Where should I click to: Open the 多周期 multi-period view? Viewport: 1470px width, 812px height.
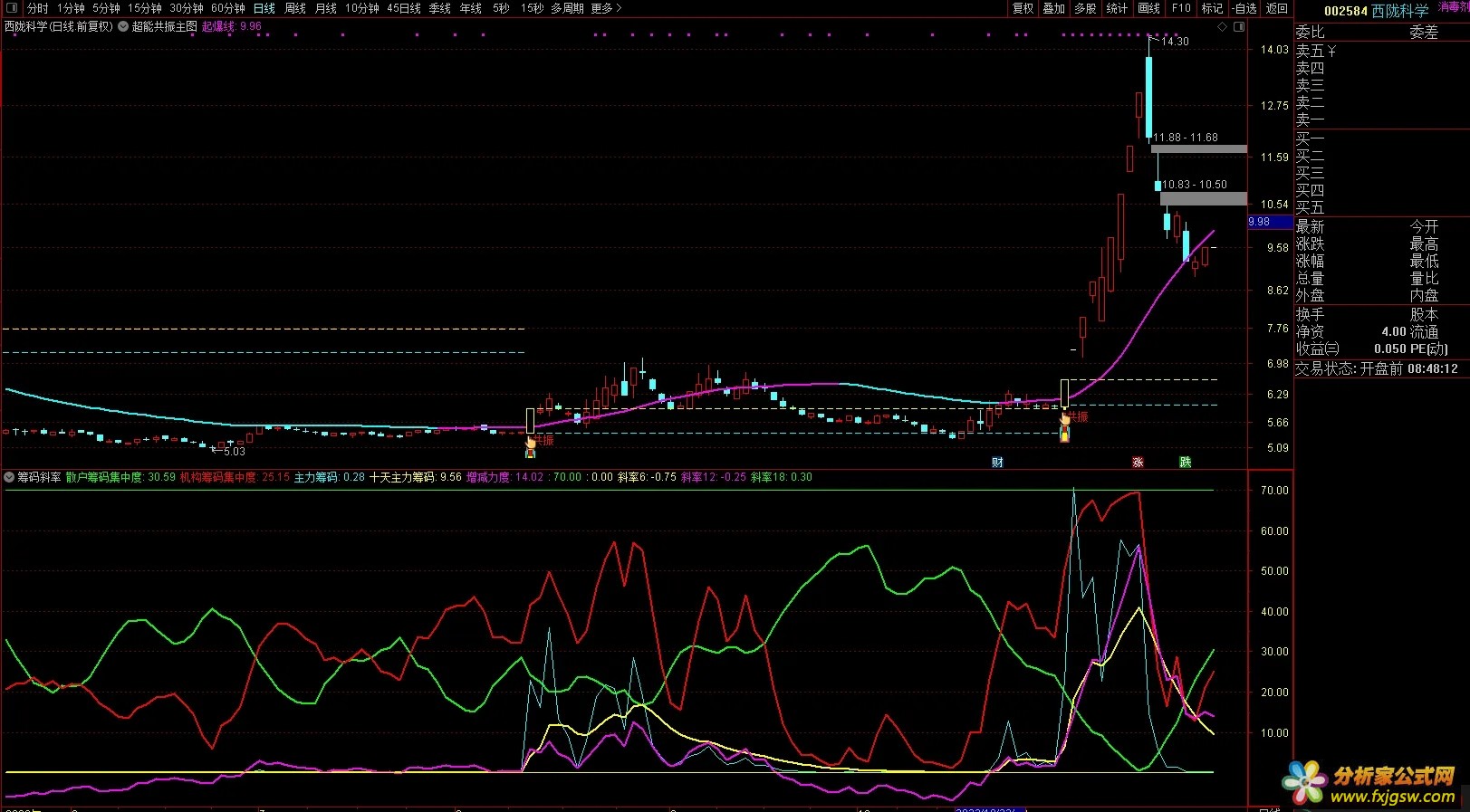point(567,8)
